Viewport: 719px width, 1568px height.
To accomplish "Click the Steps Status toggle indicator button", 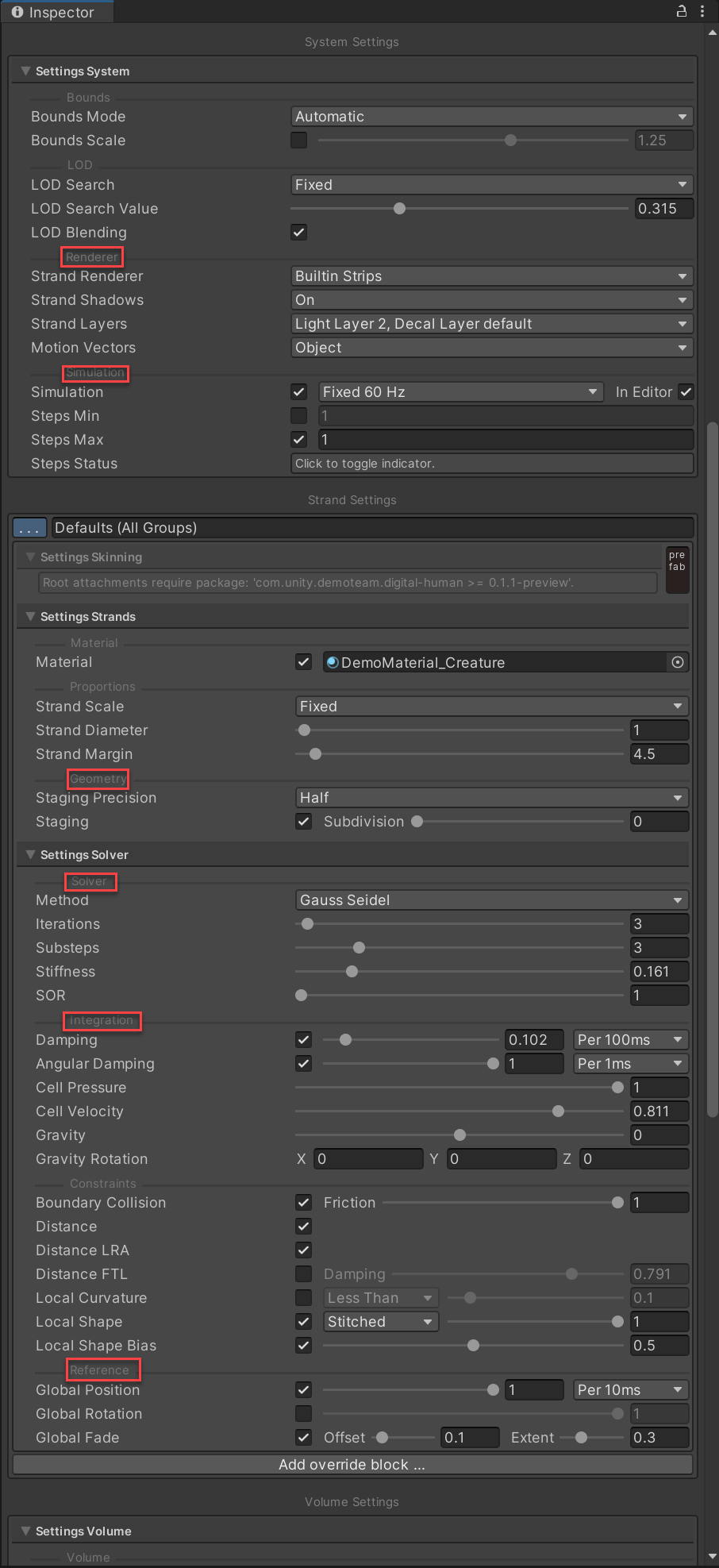I will (x=491, y=464).
